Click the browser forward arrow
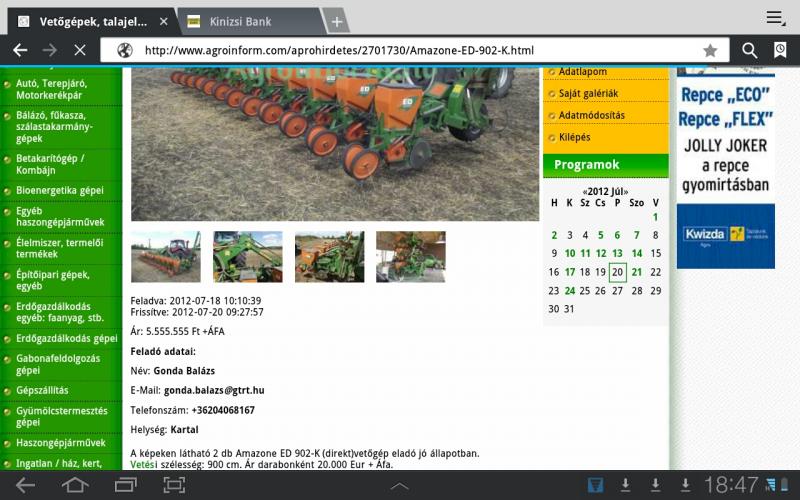The image size is (800, 500). pos(49,50)
